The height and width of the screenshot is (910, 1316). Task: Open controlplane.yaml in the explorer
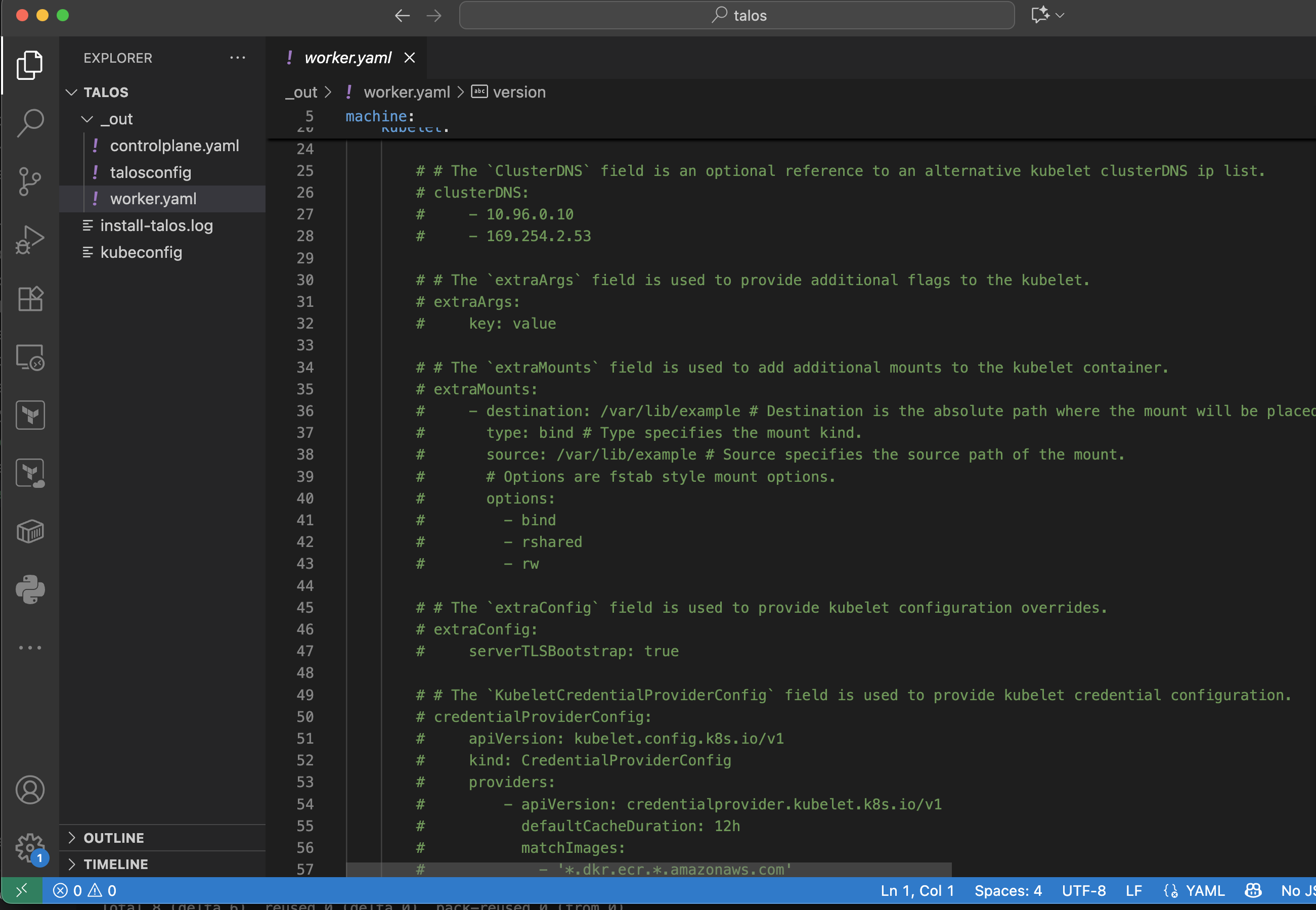(174, 146)
